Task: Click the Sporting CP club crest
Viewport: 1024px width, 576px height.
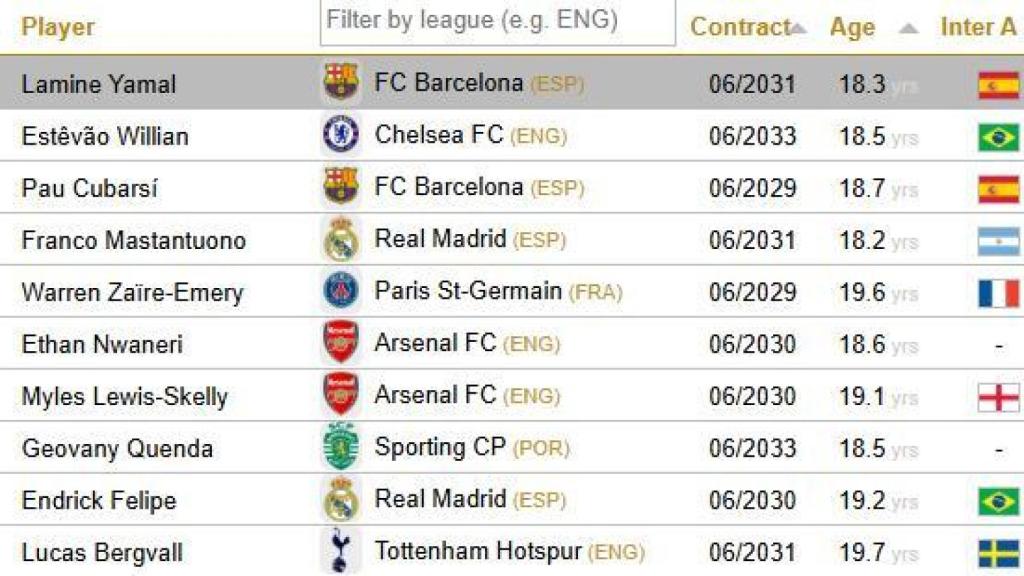Action: 340,447
